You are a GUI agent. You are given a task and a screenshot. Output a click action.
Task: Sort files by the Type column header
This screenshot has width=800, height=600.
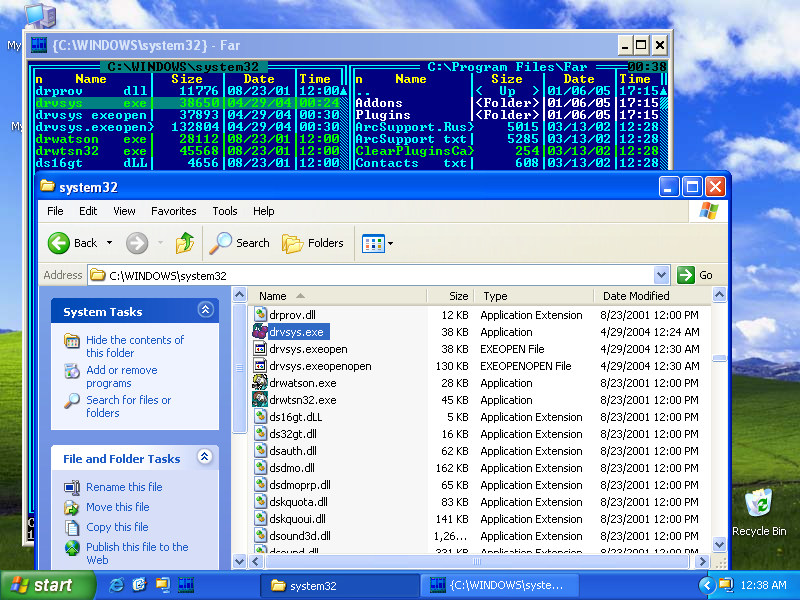click(534, 296)
